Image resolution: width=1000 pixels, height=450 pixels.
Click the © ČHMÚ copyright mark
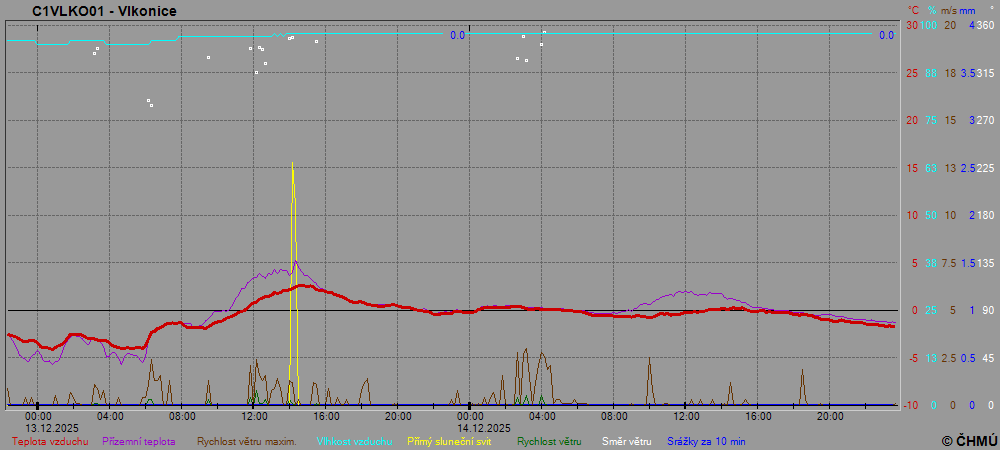969,440
